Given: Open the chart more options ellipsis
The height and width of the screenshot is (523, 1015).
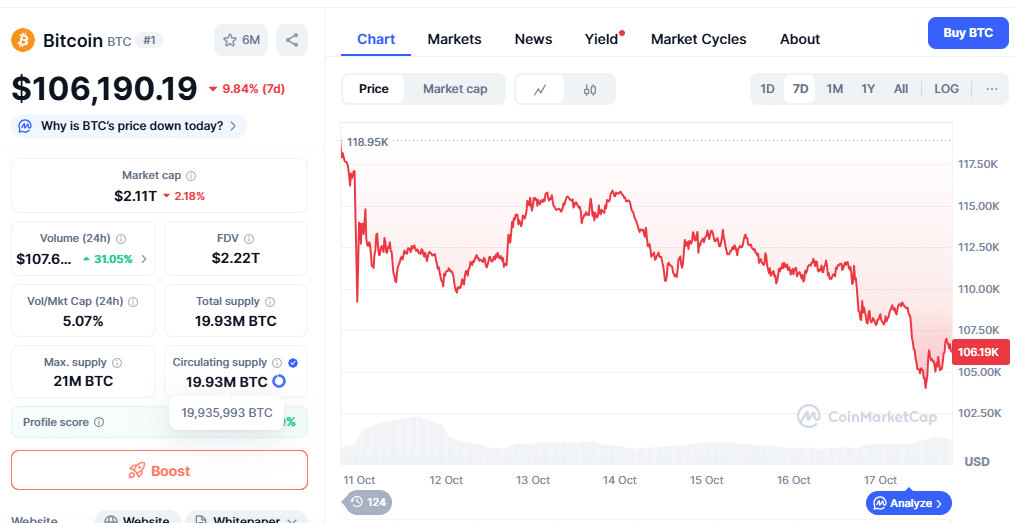Looking at the screenshot, I should coord(991,89).
